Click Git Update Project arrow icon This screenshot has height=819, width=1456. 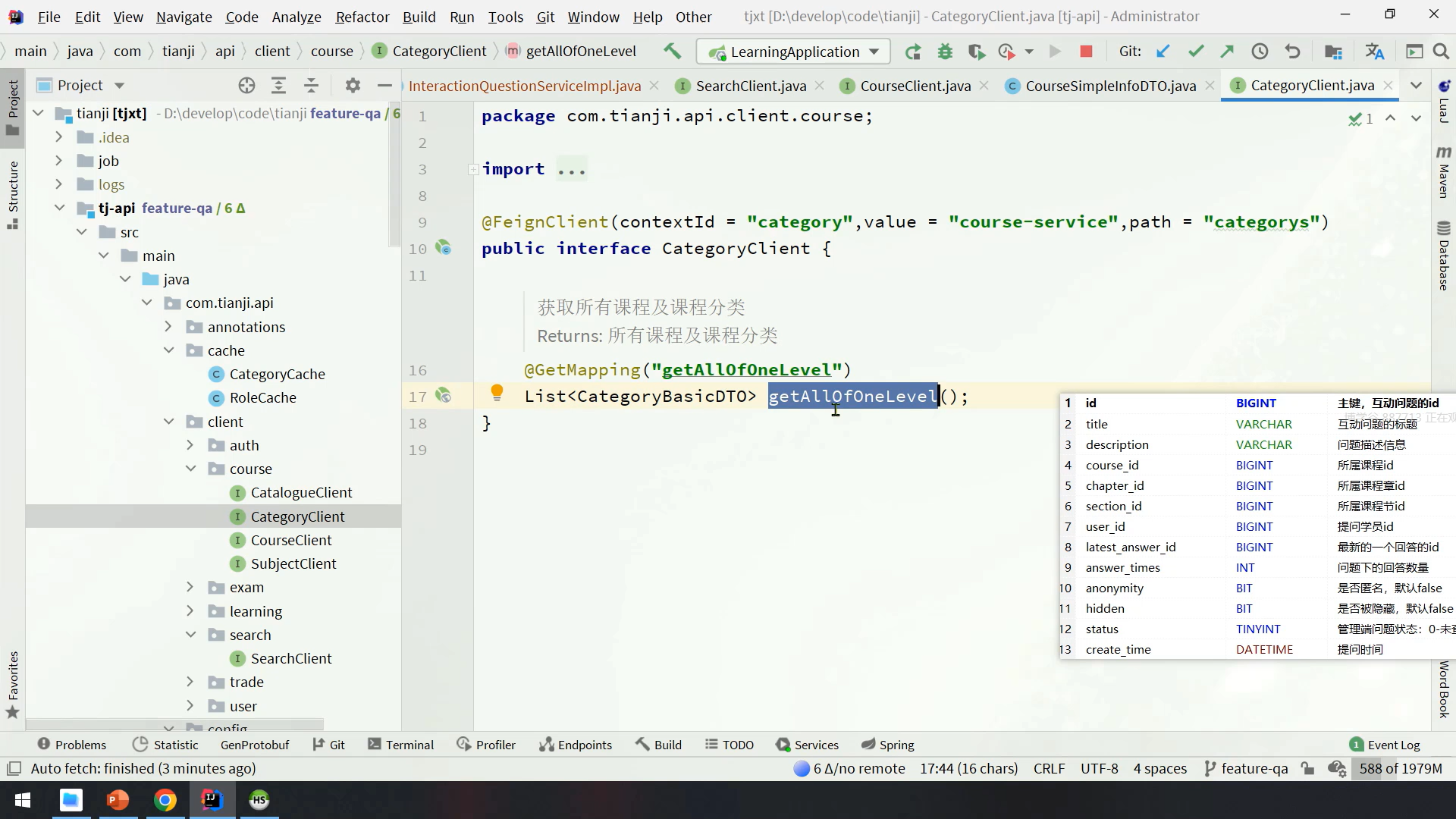pyautogui.click(x=1163, y=52)
